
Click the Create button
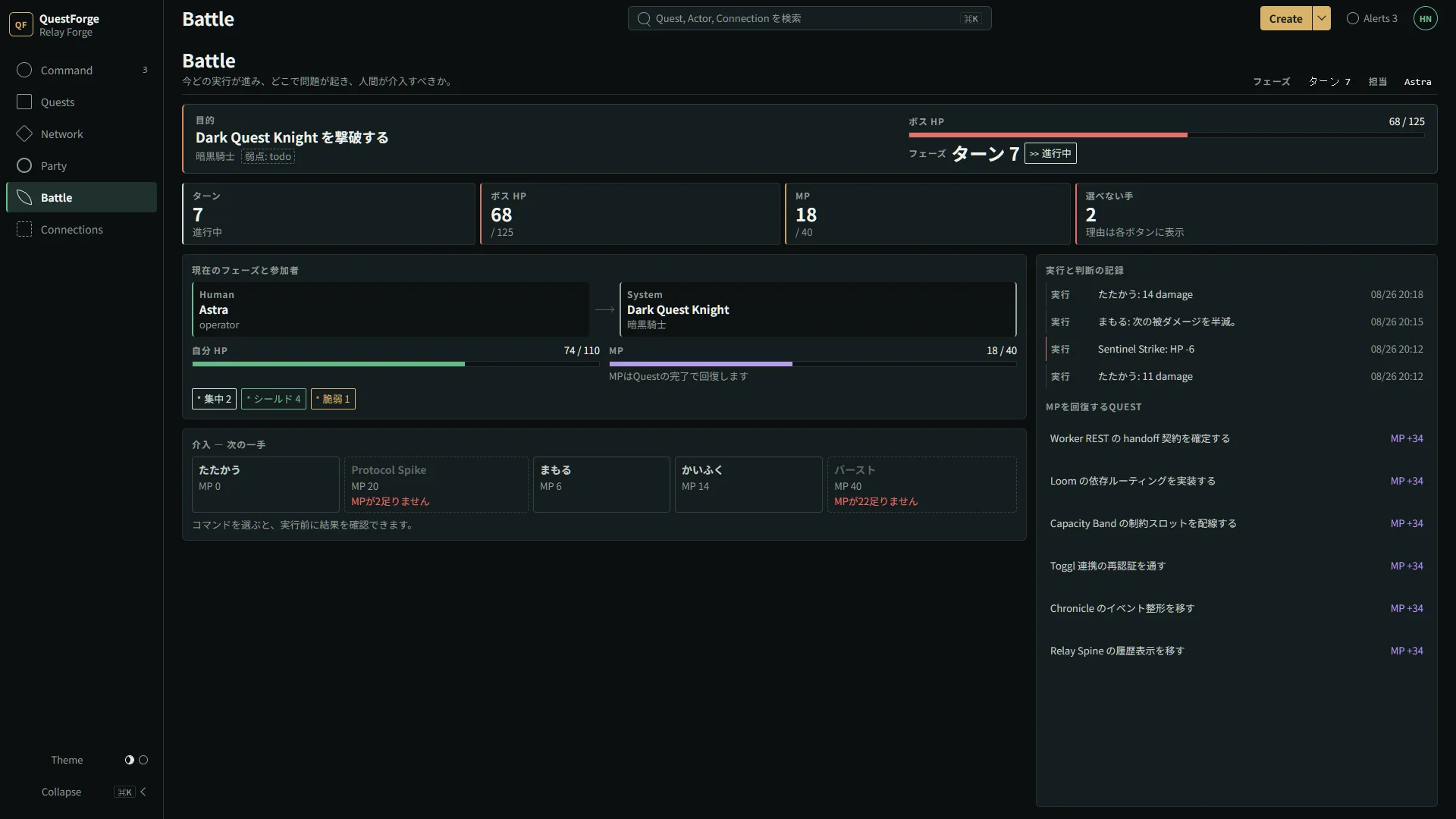point(1285,18)
